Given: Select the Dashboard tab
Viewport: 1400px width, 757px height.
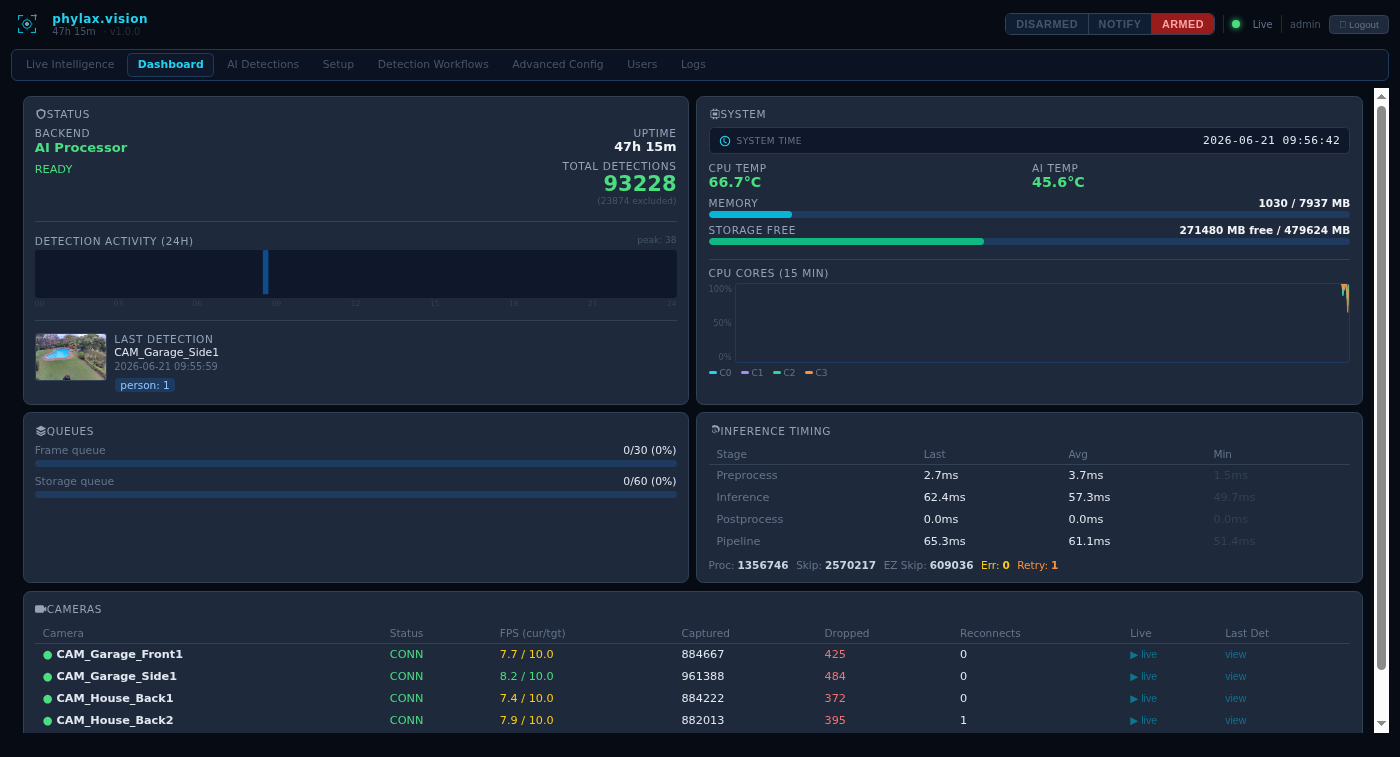Looking at the screenshot, I should (x=170, y=64).
